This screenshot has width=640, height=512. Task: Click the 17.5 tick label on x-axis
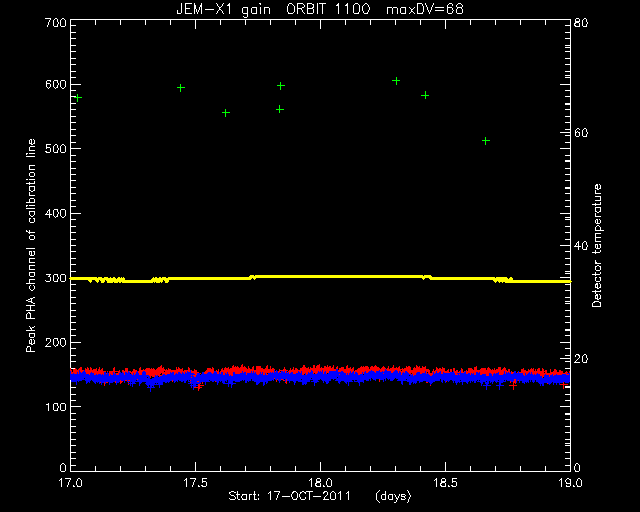(x=196, y=483)
